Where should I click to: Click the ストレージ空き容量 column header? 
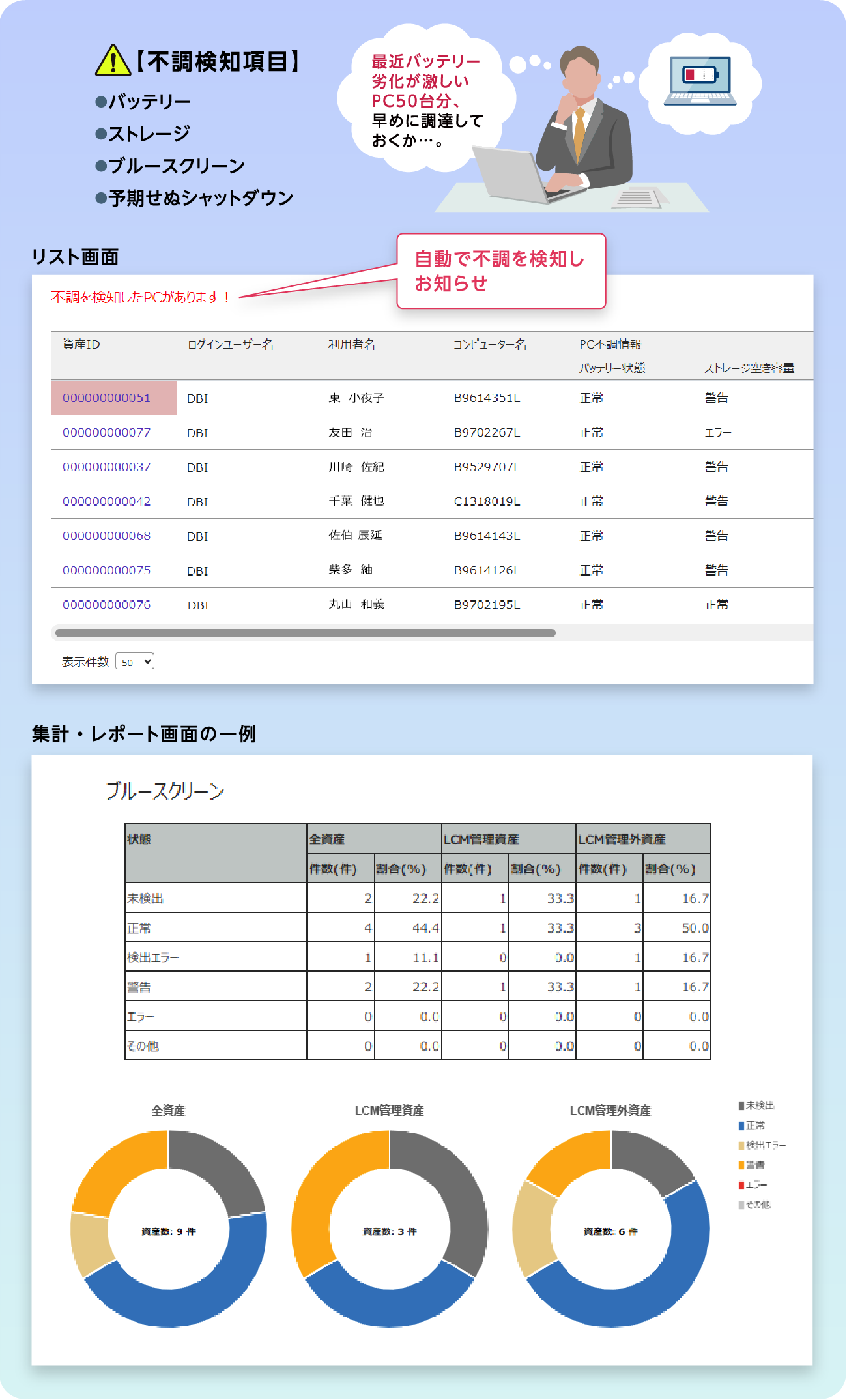(x=749, y=368)
